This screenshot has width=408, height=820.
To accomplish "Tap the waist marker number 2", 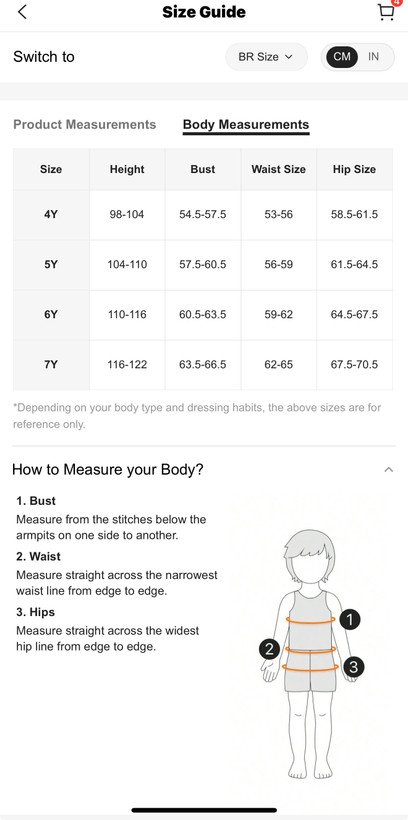I will pyautogui.click(x=269, y=650).
